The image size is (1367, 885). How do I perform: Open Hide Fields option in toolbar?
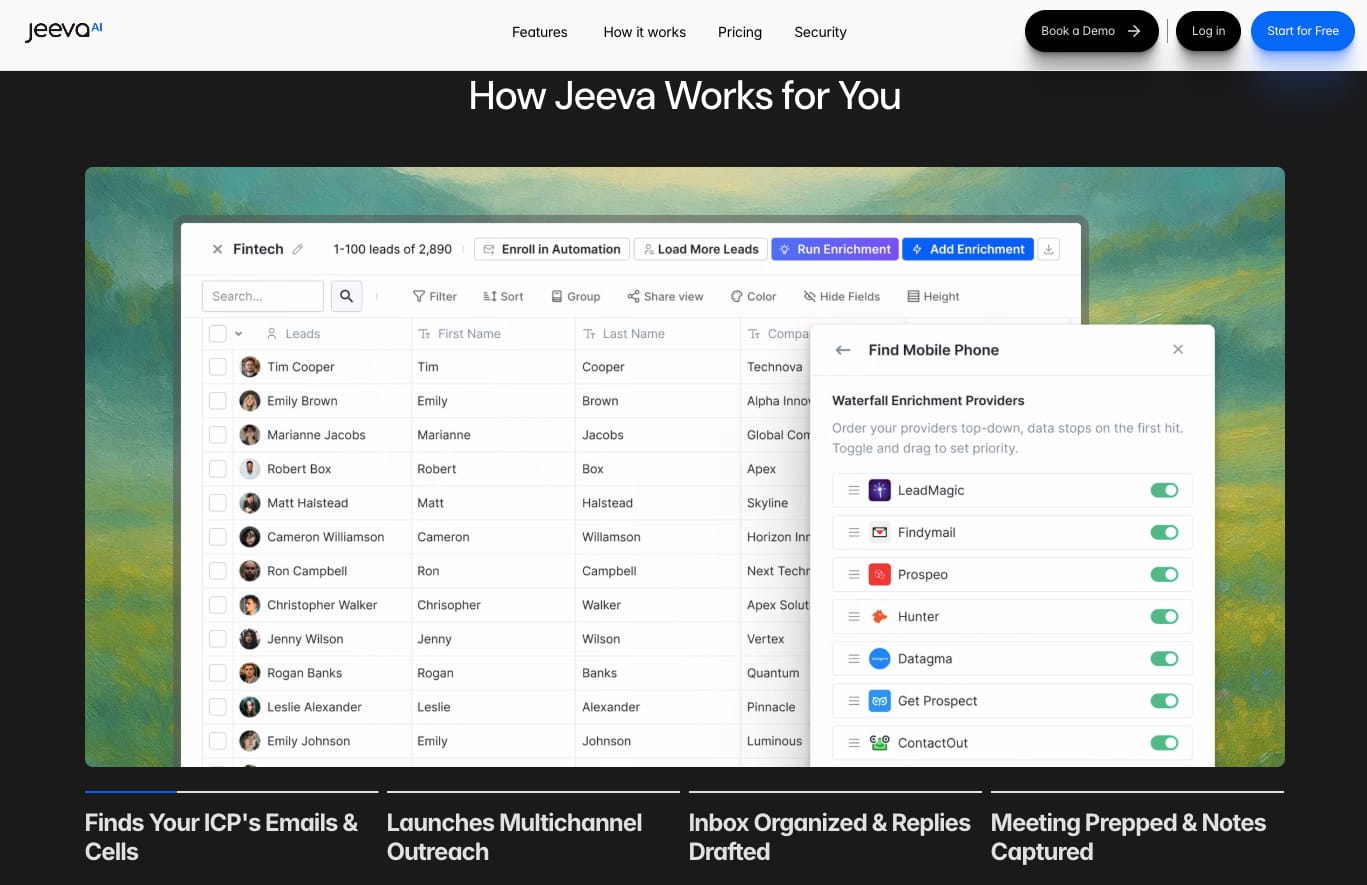point(841,296)
